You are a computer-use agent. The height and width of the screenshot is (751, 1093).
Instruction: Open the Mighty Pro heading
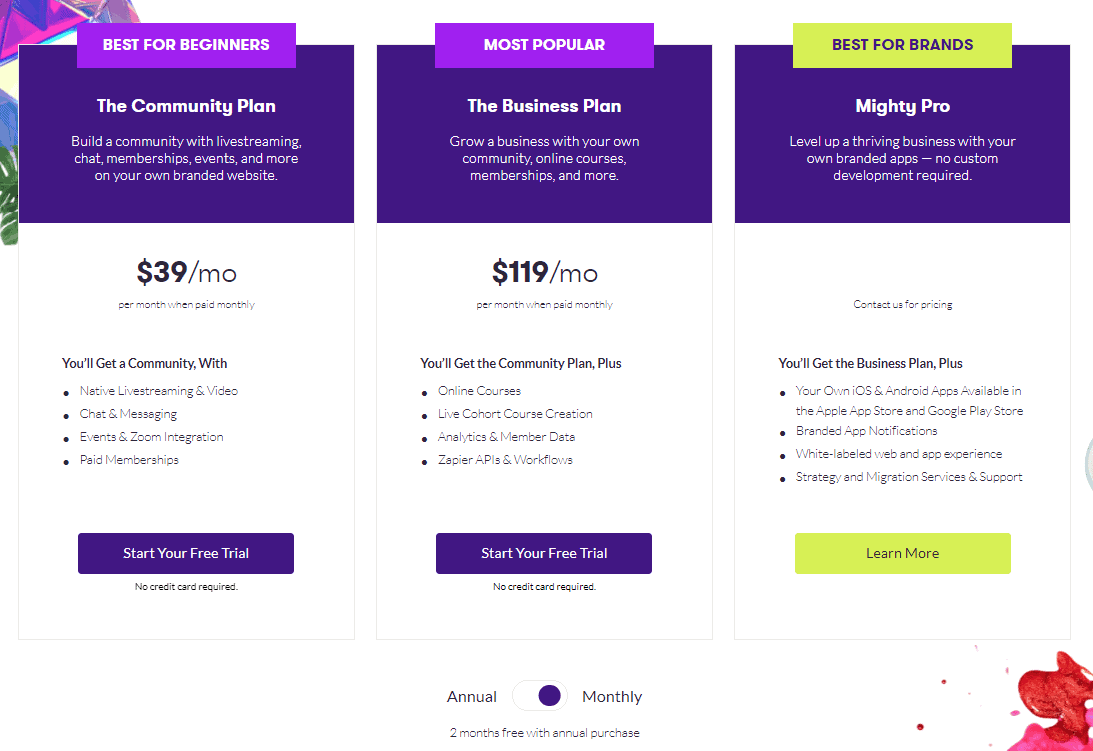click(902, 106)
